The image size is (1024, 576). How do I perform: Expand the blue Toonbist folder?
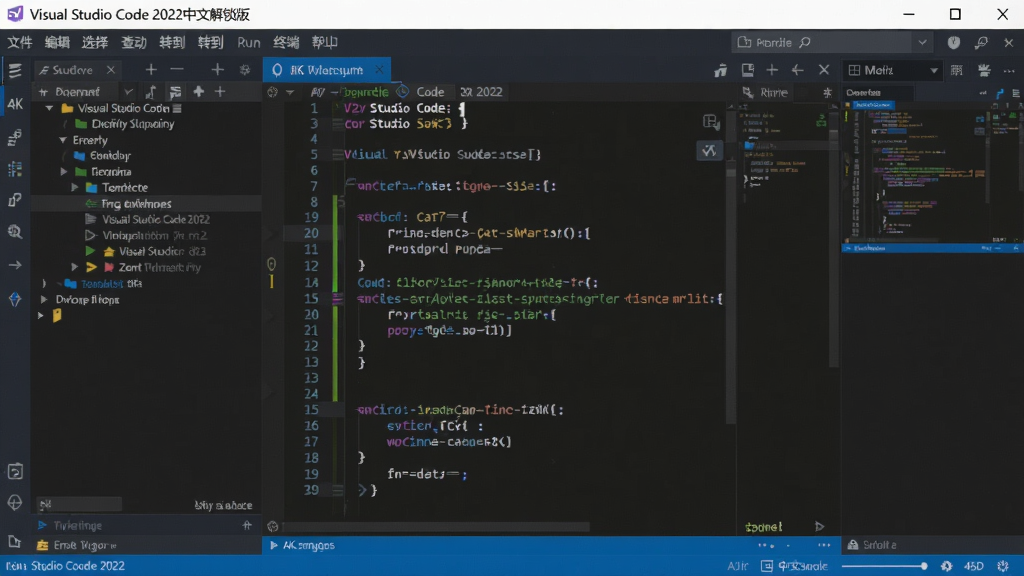pos(44,283)
